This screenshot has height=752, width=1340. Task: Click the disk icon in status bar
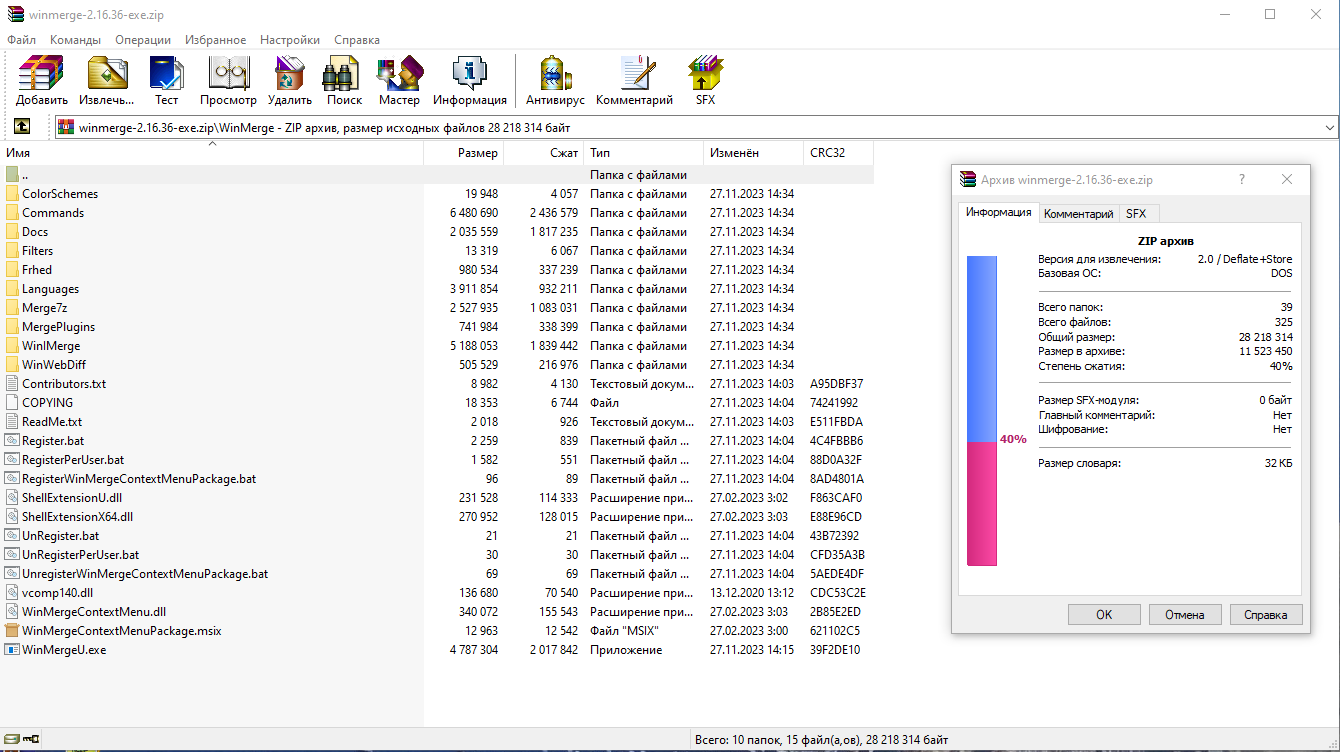pyautogui.click(x=11, y=741)
